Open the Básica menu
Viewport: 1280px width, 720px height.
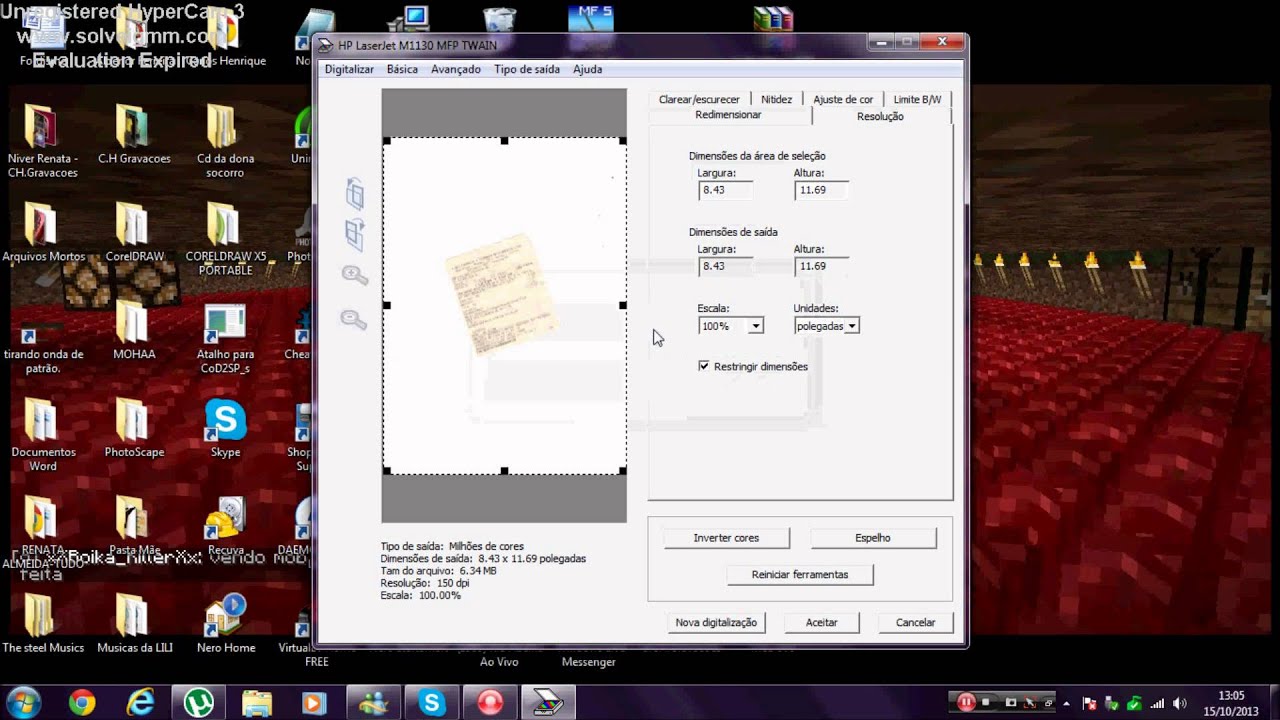click(x=402, y=69)
